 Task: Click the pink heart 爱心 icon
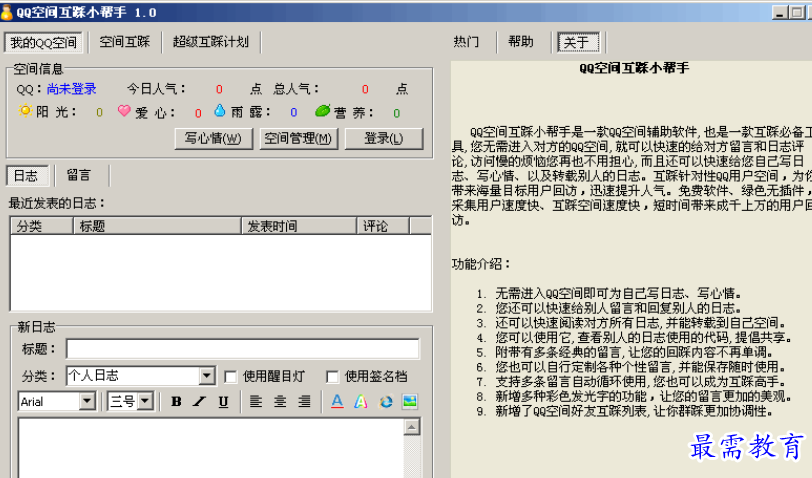tap(124, 110)
